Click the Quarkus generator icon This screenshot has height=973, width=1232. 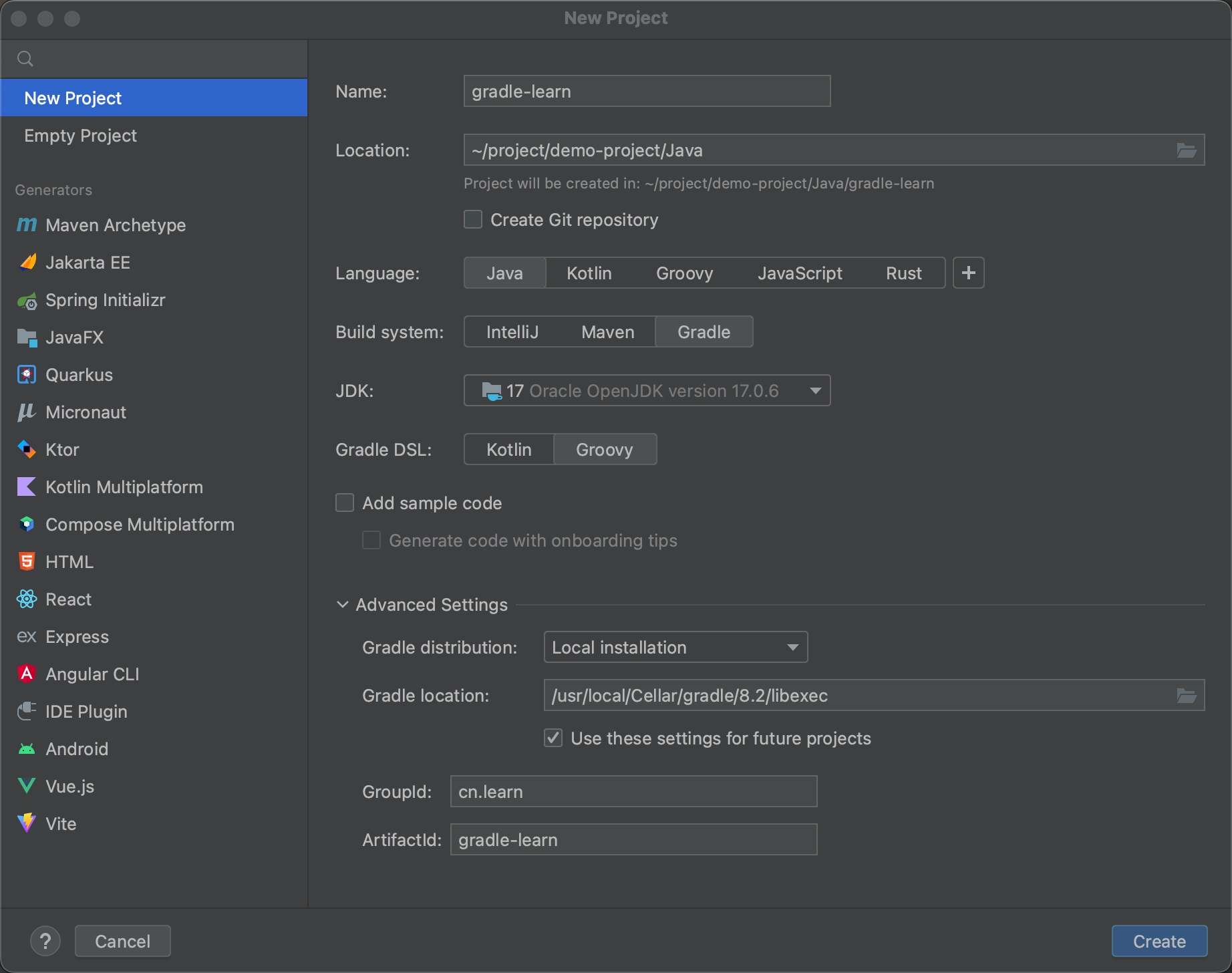(x=27, y=375)
